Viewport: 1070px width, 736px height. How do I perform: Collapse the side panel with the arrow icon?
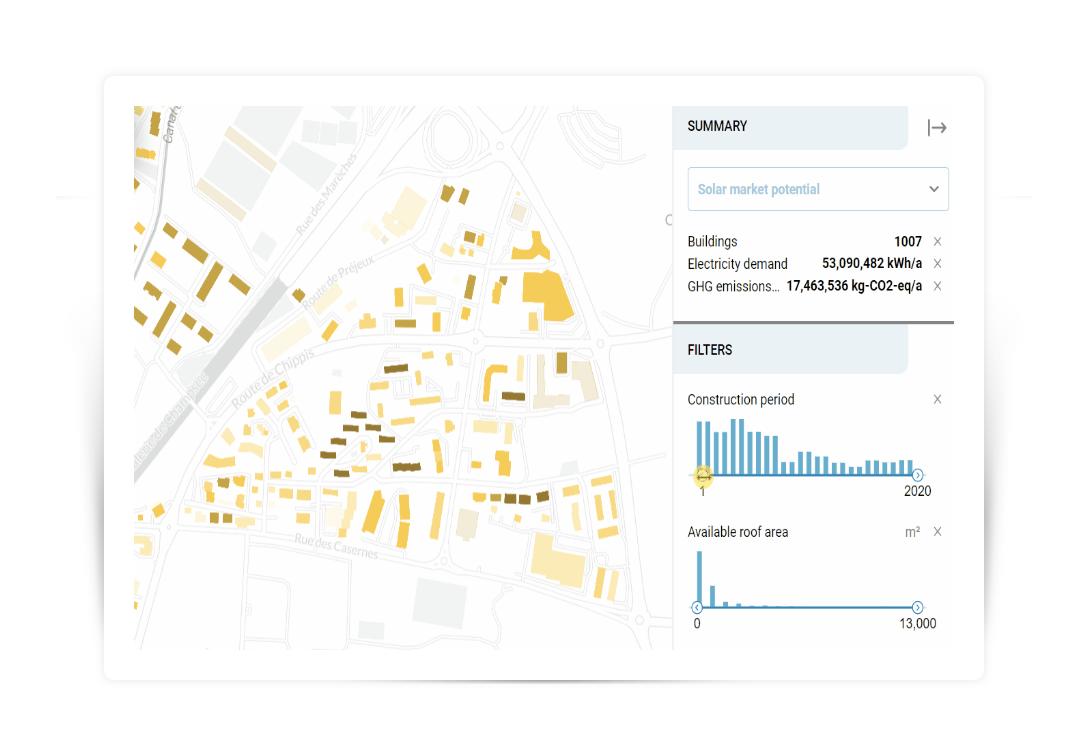coord(936,127)
